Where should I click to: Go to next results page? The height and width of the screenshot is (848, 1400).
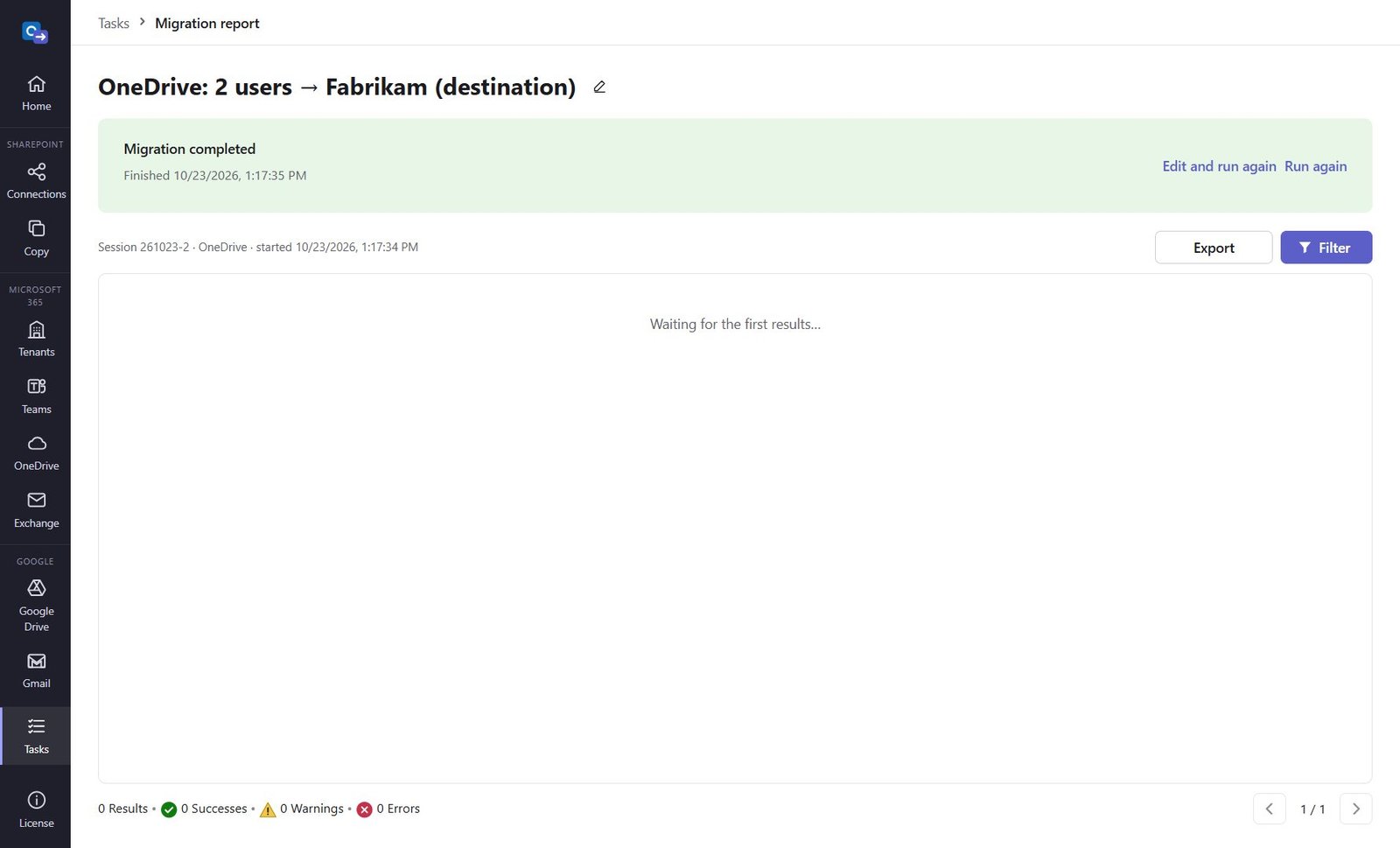pyautogui.click(x=1355, y=809)
